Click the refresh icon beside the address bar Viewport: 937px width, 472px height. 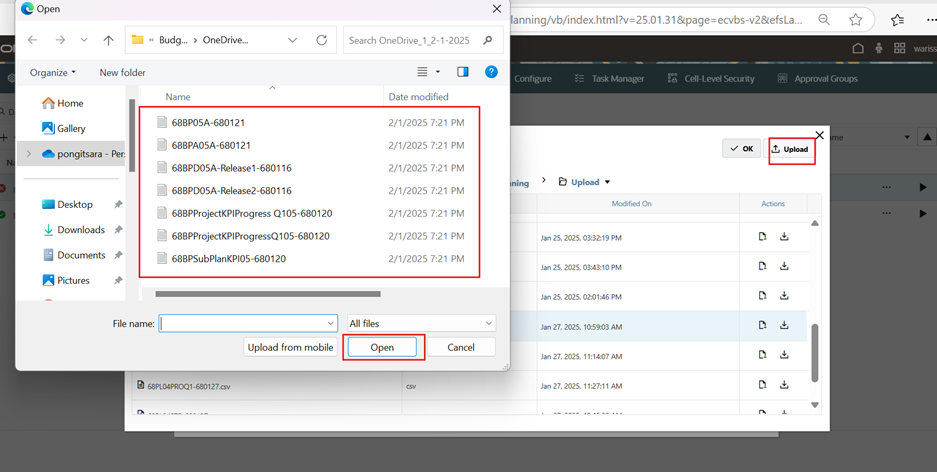click(x=321, y=40)
